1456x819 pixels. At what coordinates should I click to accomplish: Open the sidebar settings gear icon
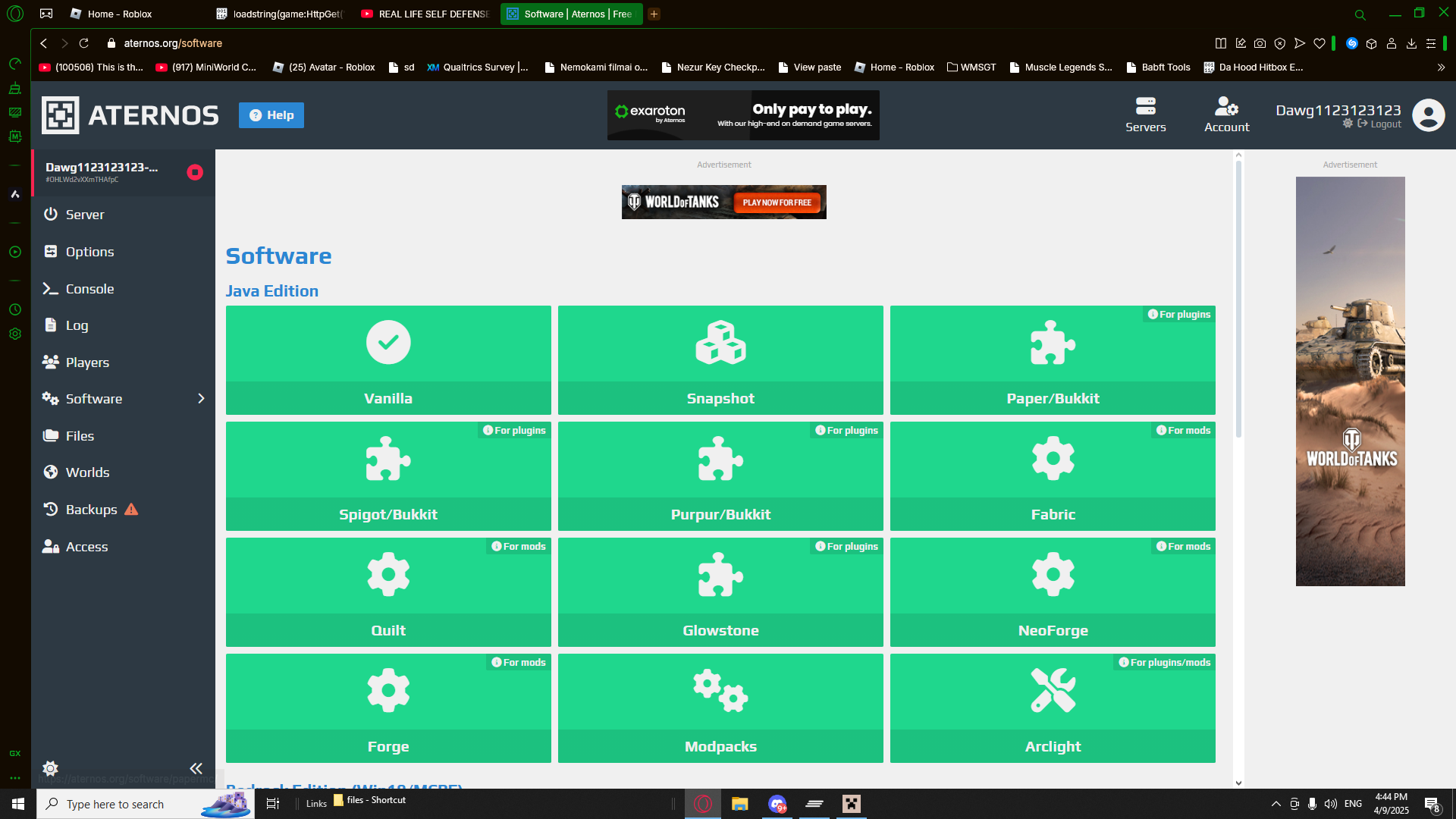pyautogui.click(x=51, y=768)
